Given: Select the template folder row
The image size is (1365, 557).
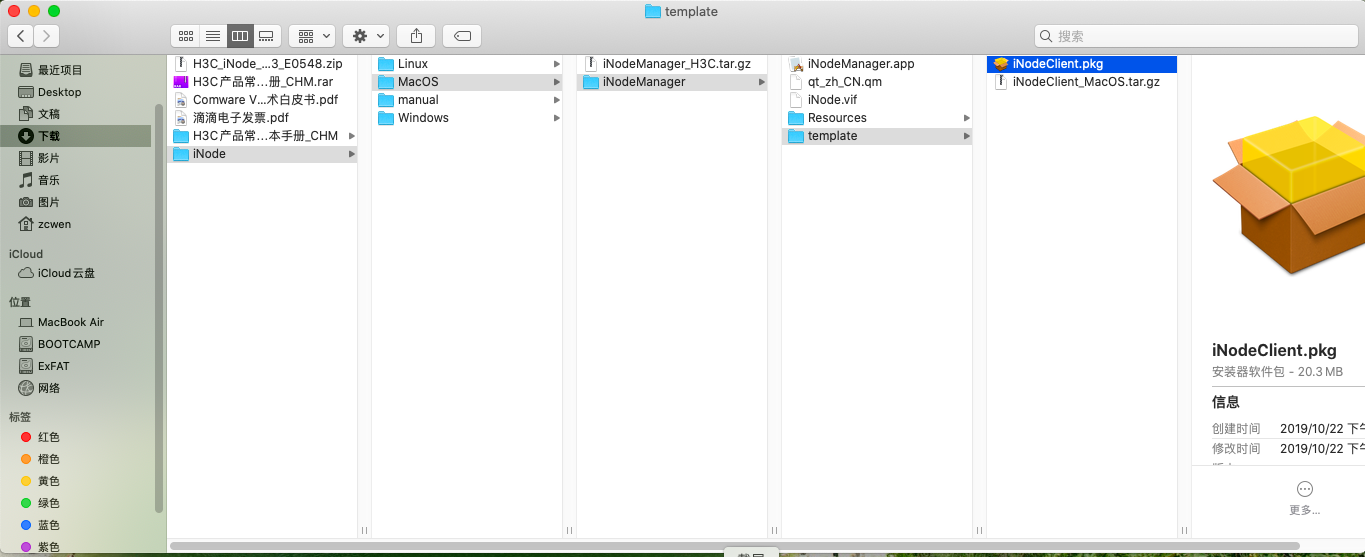Looking at the screenshot, I should coord(877,136).
